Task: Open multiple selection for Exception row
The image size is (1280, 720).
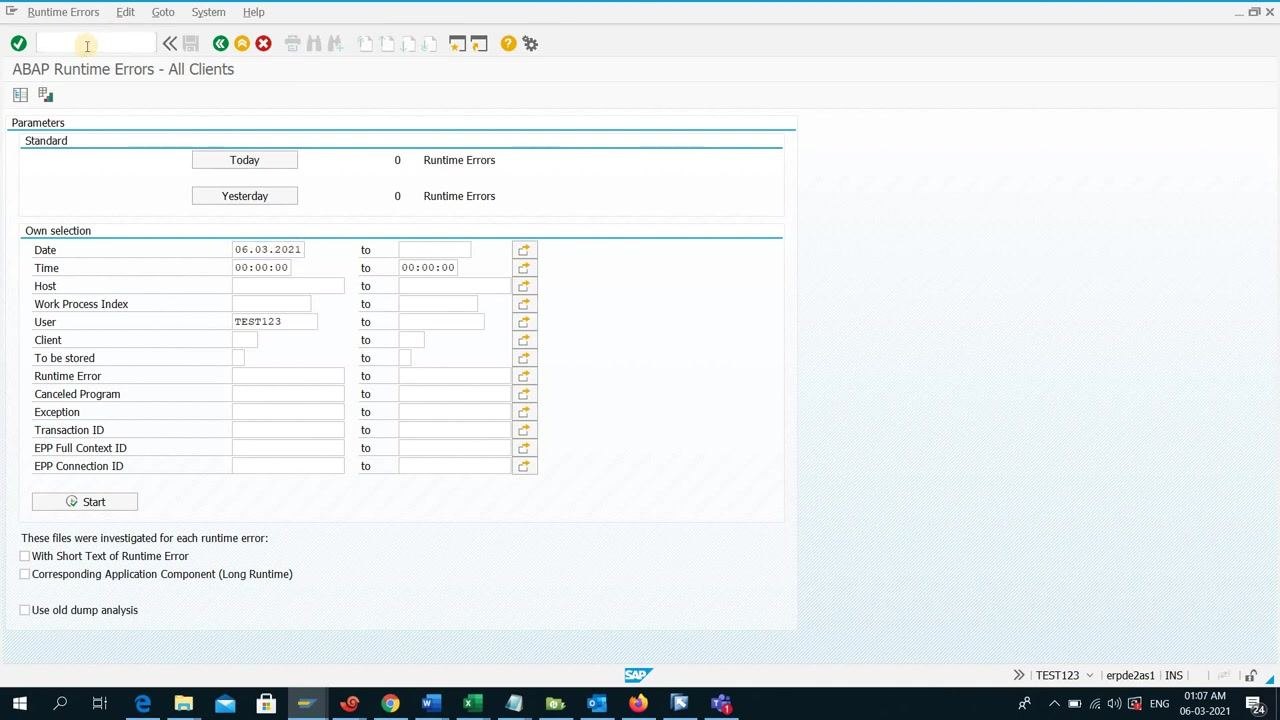Action: coord(524,412)
